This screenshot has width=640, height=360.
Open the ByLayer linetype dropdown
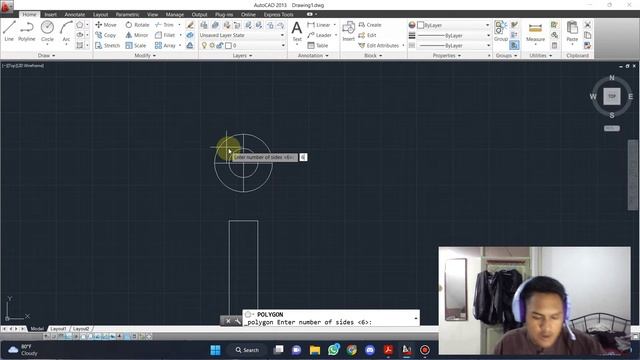click(x=453, y=45)
